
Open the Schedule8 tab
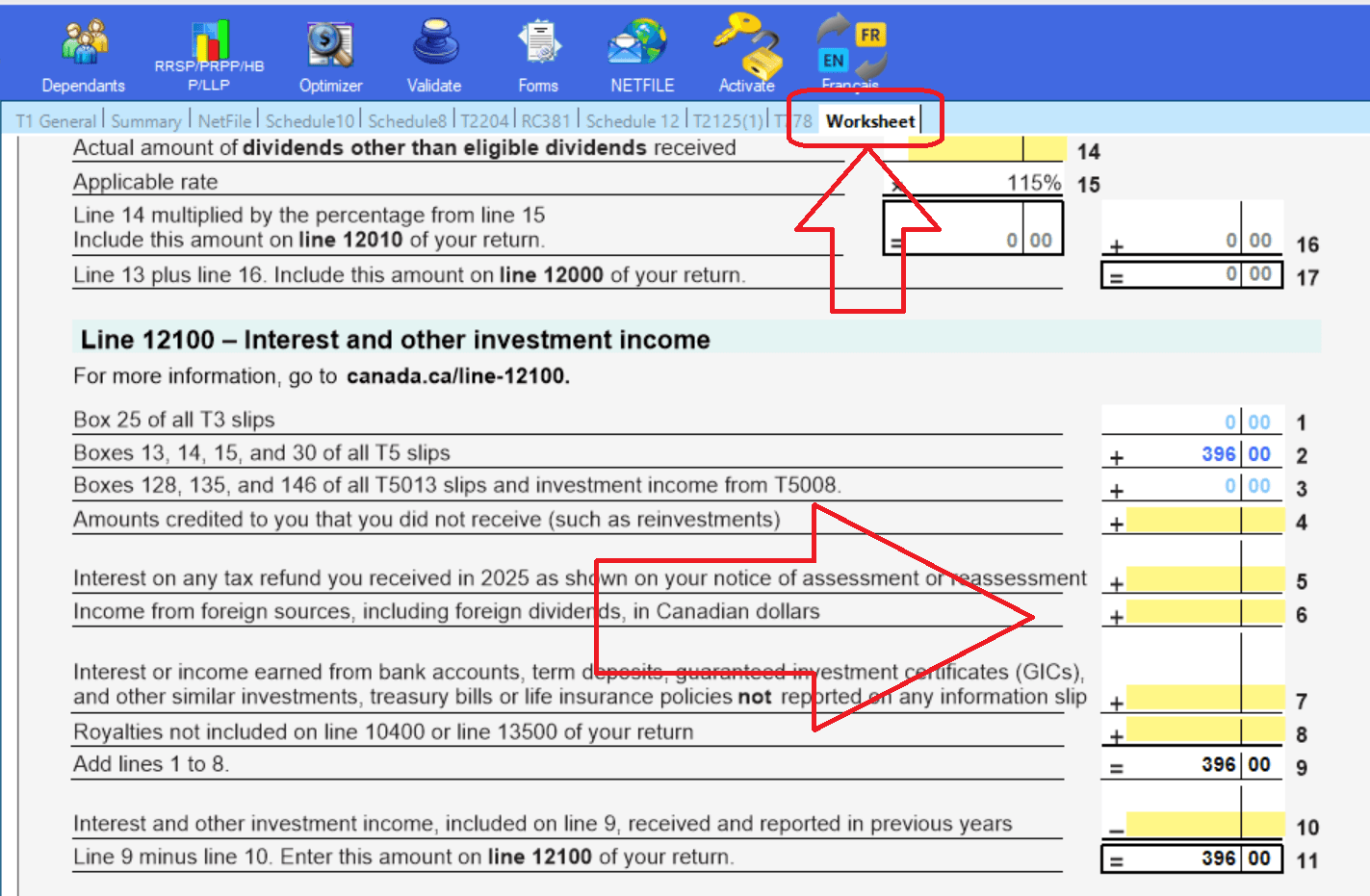(x=406, y=120)
